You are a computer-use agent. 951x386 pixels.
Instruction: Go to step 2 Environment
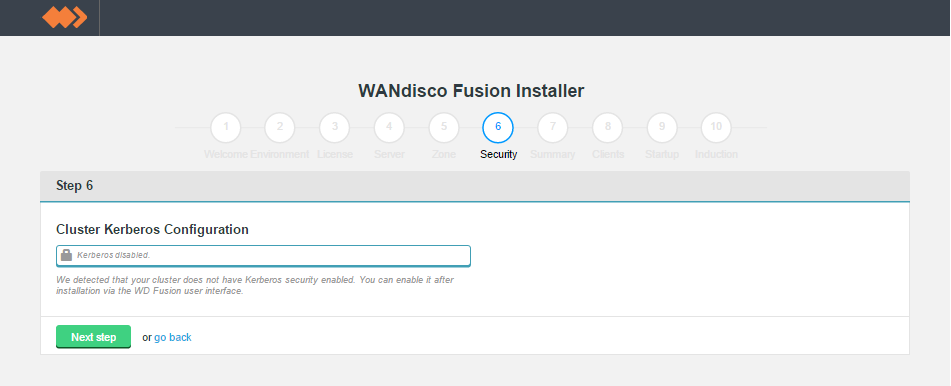pos(280,127)
